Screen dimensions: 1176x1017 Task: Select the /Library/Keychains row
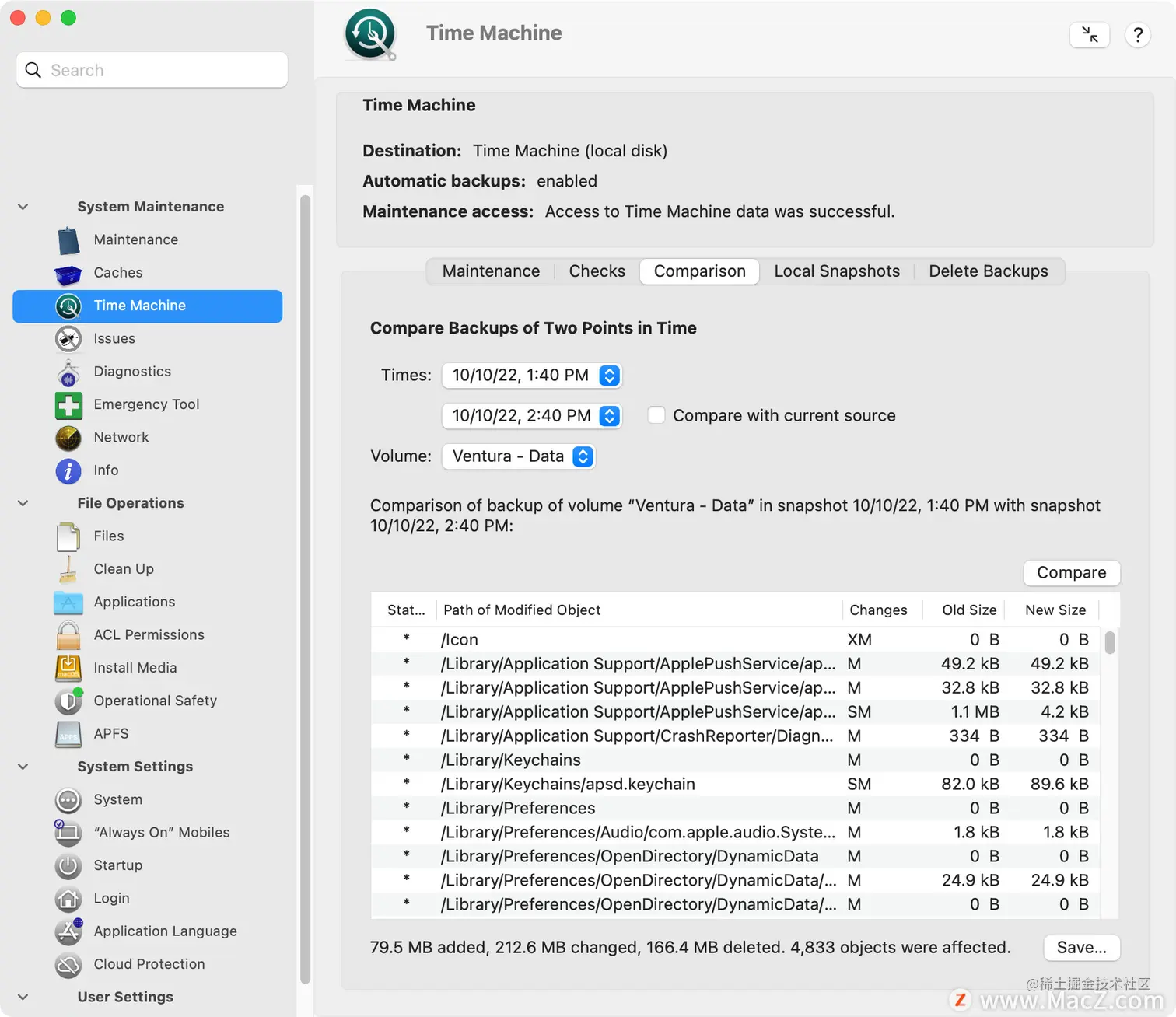736,760
